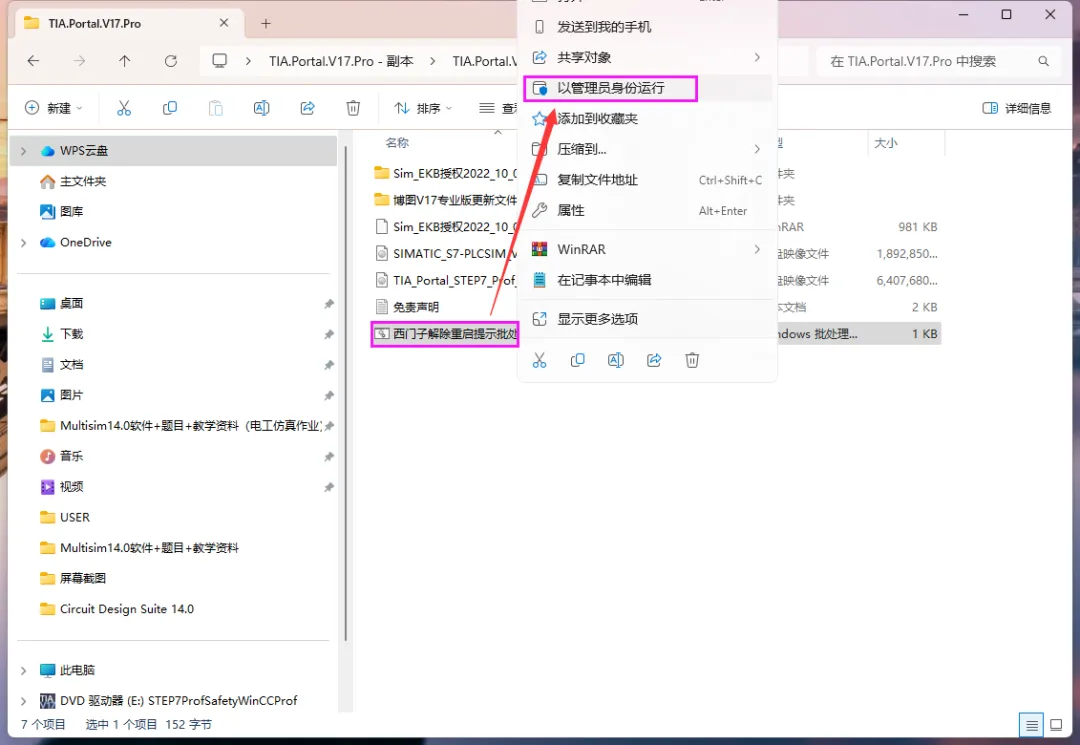The width and height of the screenshot is (1080, 745).
Task: Click breadcrumb TIA.Portal.V17.Pro - 副本
Action: click(x=341, y=61)
